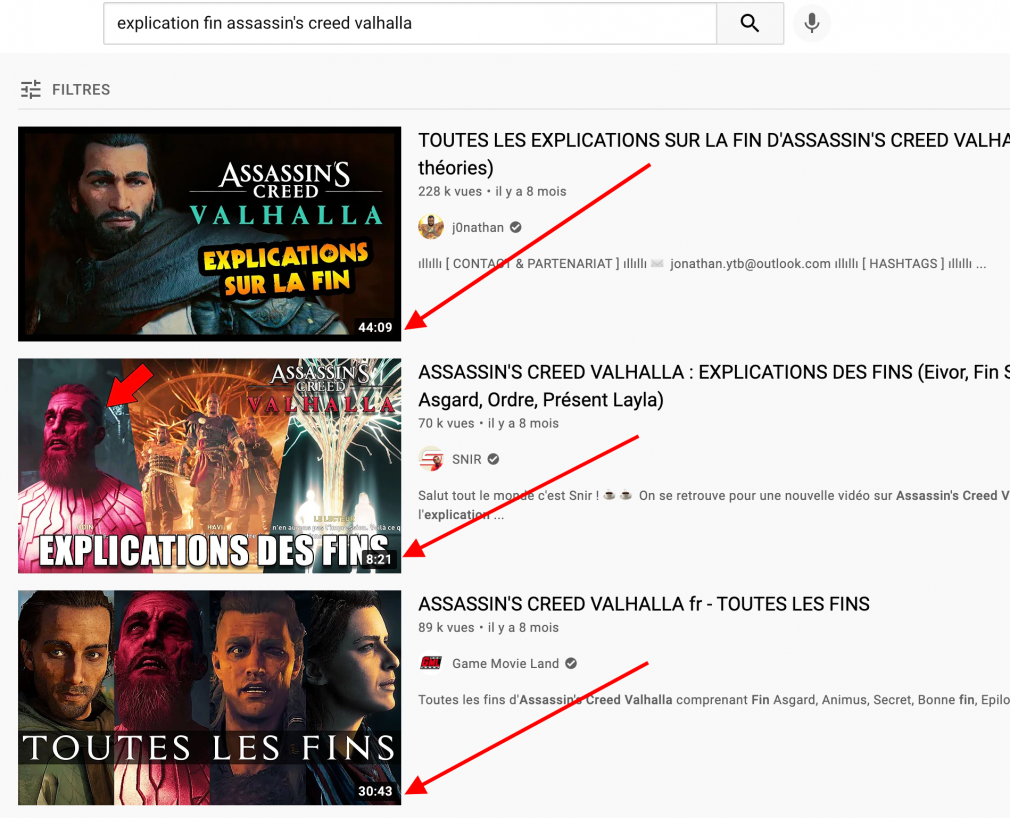Click the filter sliders icon beside FILTRES
1010x818 pixels.
click(x=31, y=90)
